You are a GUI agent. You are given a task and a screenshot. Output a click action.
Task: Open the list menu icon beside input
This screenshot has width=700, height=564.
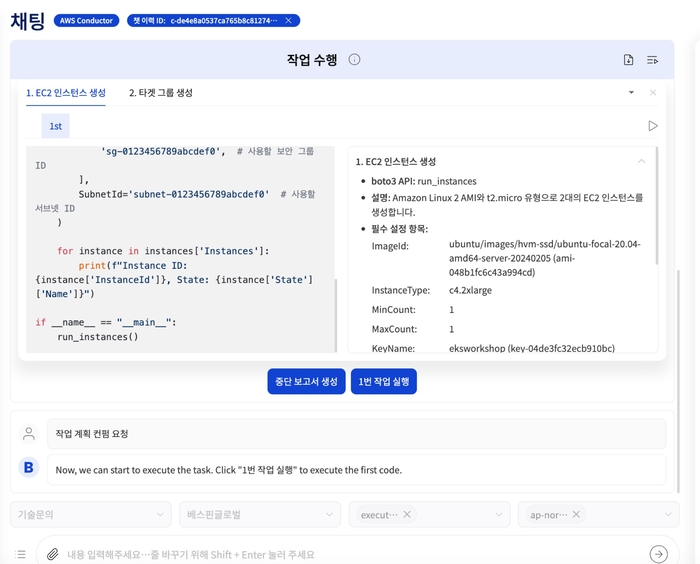pyautogui.click(x=21, y=554)
